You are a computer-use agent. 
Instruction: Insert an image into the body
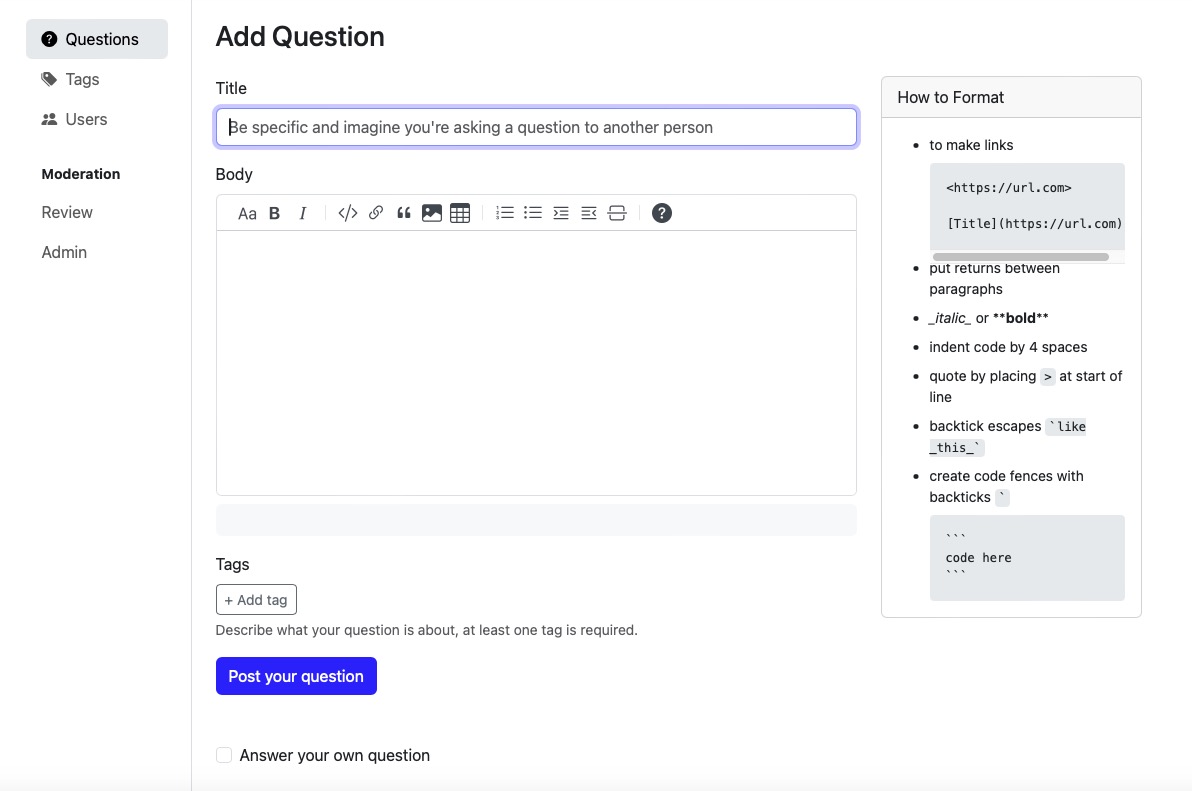point(431,212)
